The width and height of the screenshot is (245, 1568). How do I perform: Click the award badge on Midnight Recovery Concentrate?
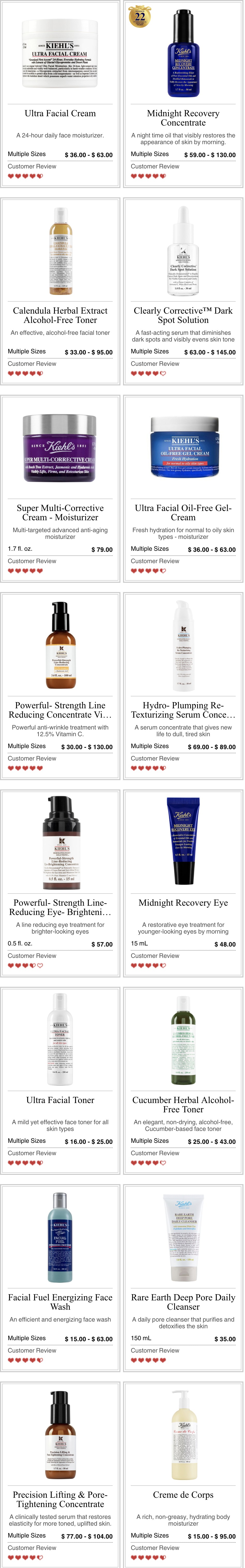click(140, 16)
